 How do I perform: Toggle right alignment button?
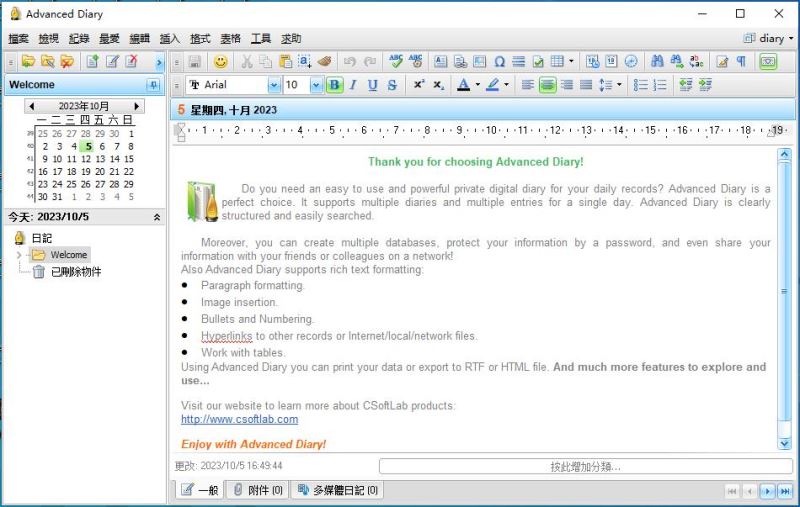tap(566, 85)
